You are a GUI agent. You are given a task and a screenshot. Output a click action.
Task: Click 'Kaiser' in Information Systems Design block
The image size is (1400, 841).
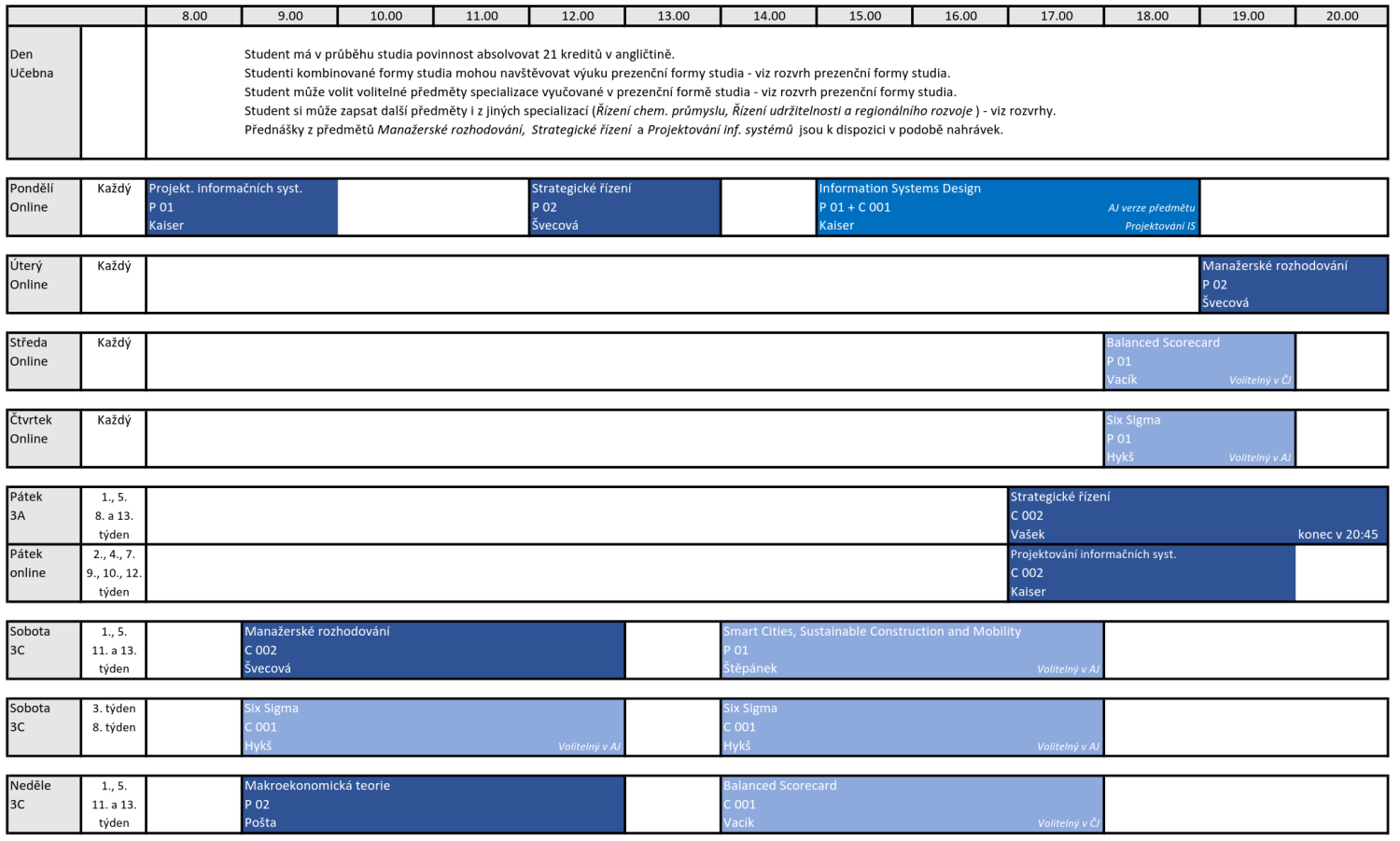tap(836, 226)
